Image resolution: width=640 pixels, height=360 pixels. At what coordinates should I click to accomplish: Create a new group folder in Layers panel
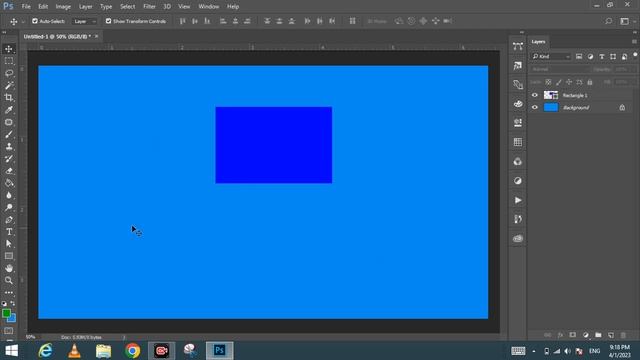[598, 335]
